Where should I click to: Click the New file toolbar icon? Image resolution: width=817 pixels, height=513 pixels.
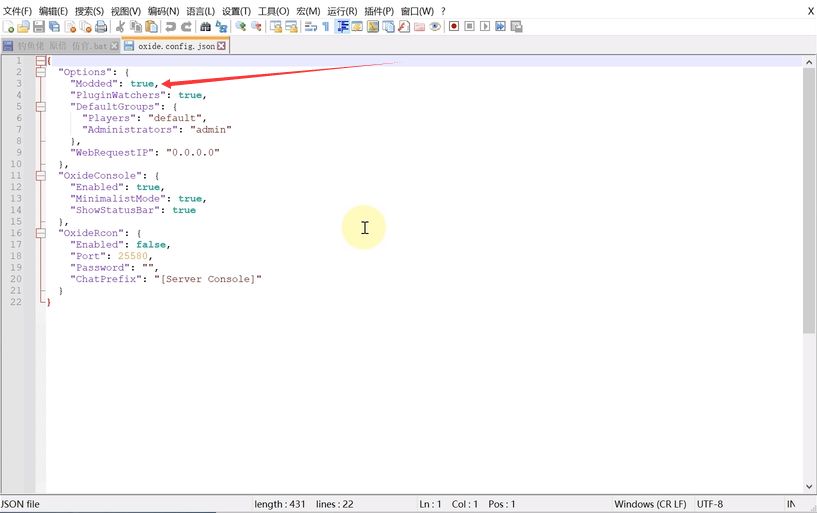[x=8, y=27]
